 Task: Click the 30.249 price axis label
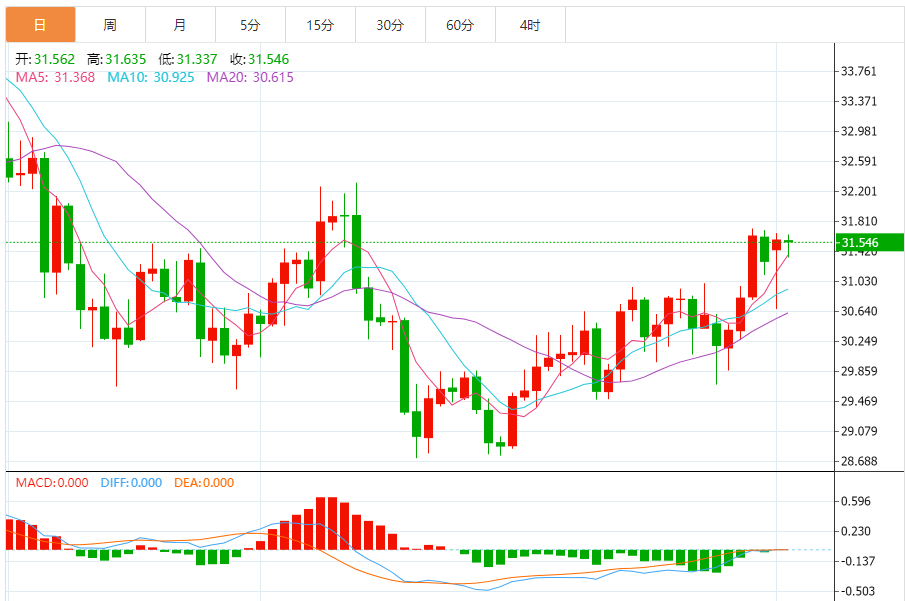click(858, 342)
